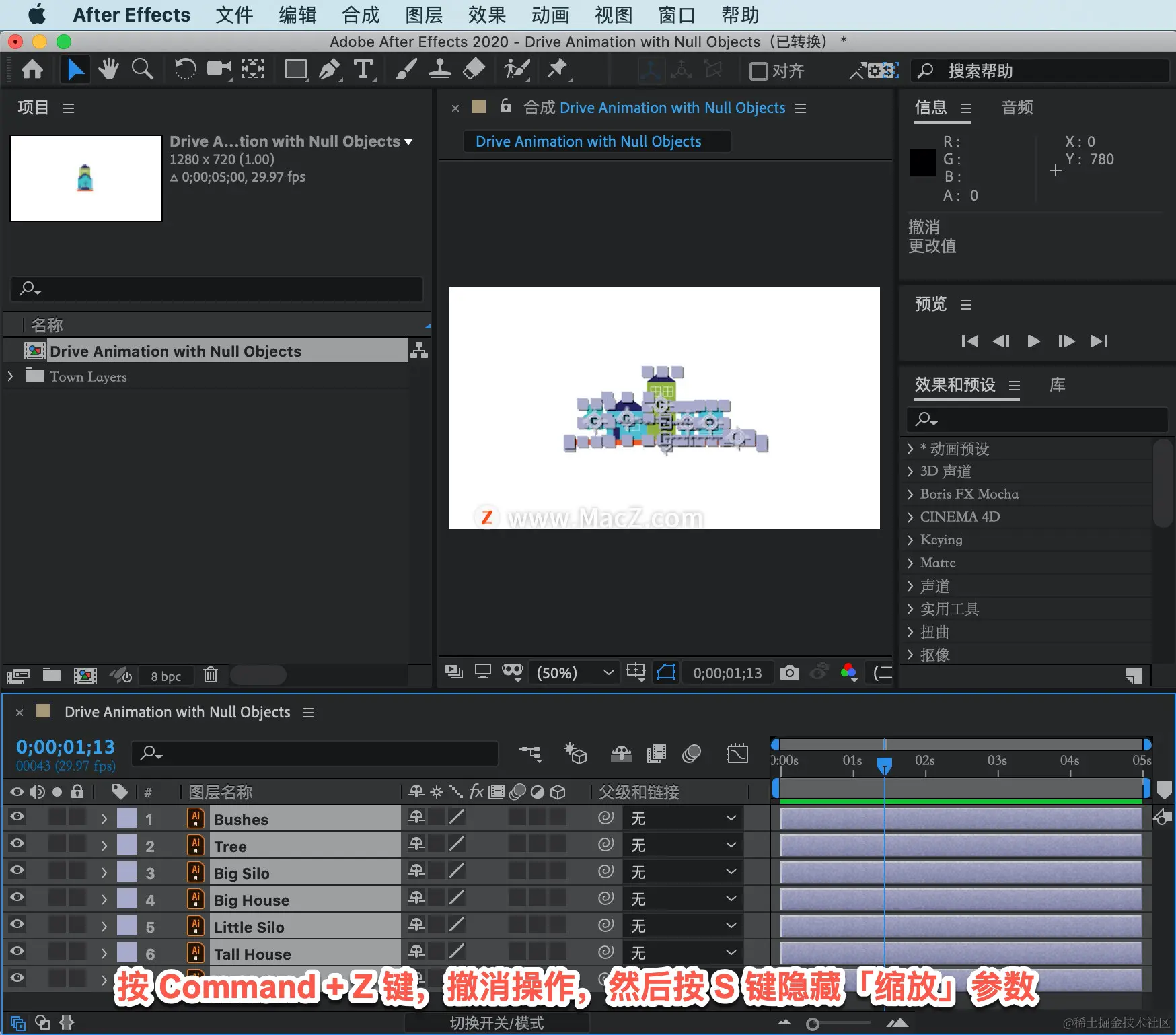This screenshot has height=1035, width=1176.
Task: Open the 文件 menu
Action: (x=234, y=15)
